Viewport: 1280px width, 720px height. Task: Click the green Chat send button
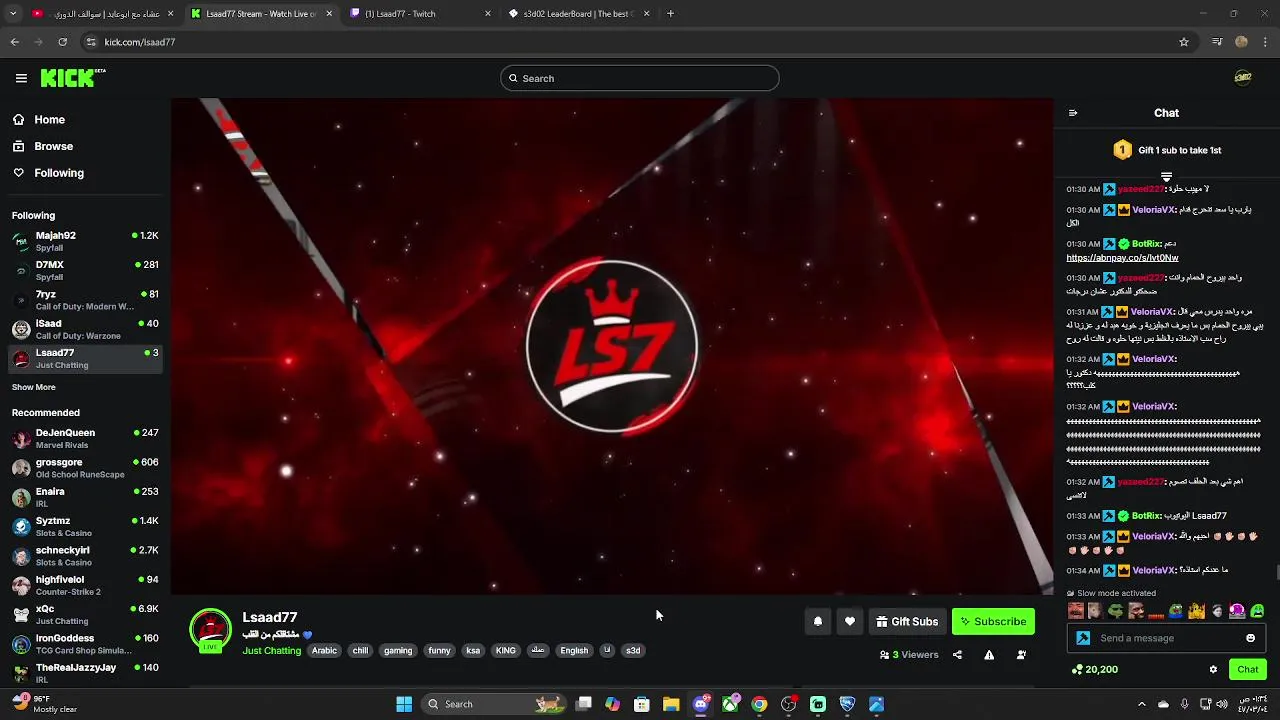coord(1248,670)
